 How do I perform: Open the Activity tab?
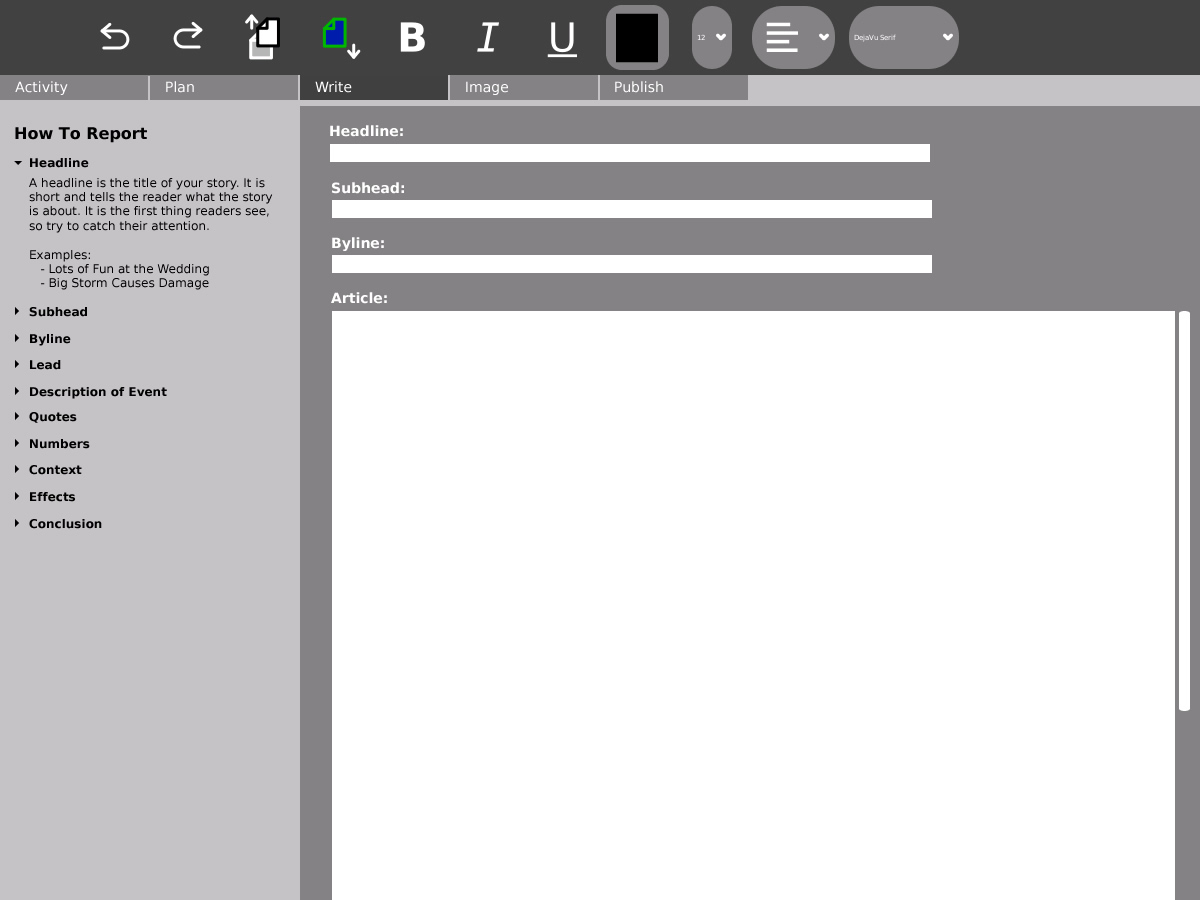pos(74,87)
